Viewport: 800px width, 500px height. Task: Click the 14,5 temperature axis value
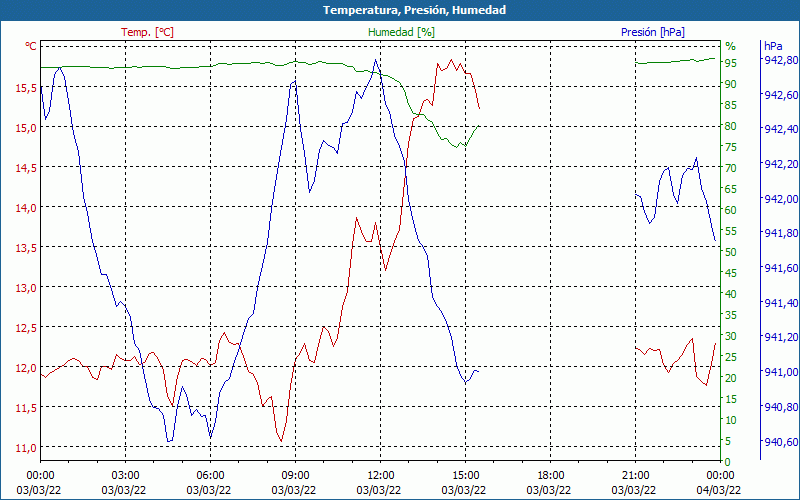pos(26,168)
